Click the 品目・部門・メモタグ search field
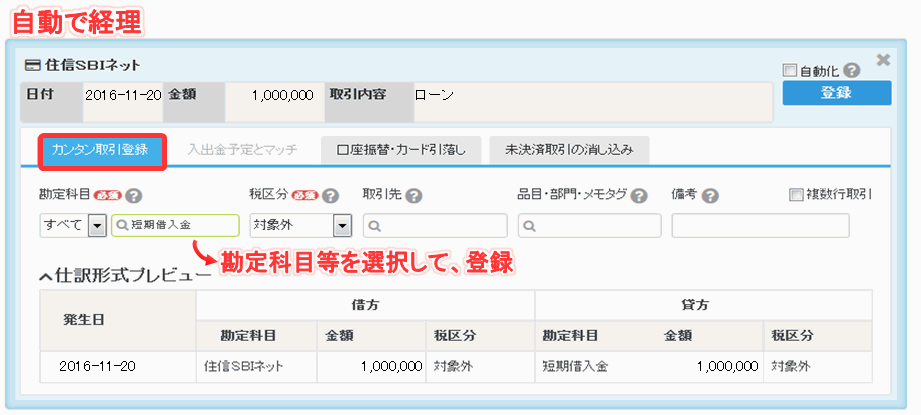 [590, 225]
